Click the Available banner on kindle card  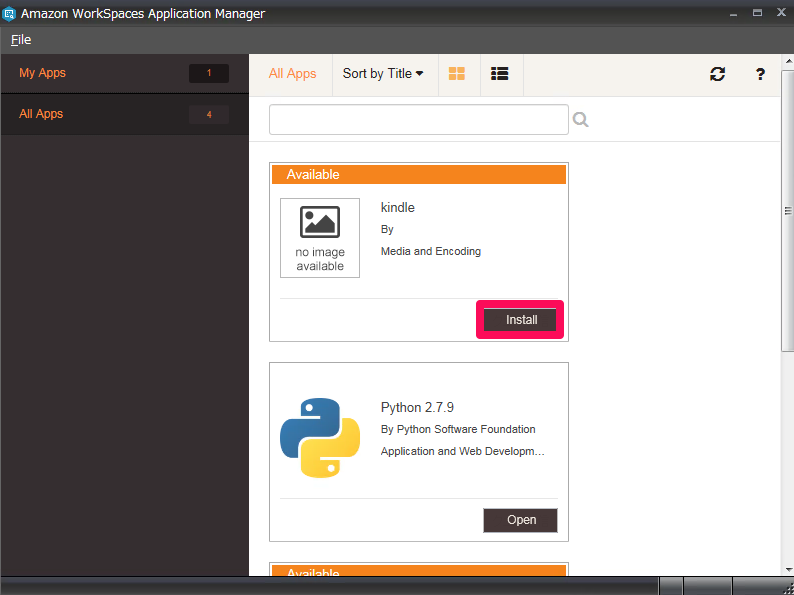[x=419, y=174]
